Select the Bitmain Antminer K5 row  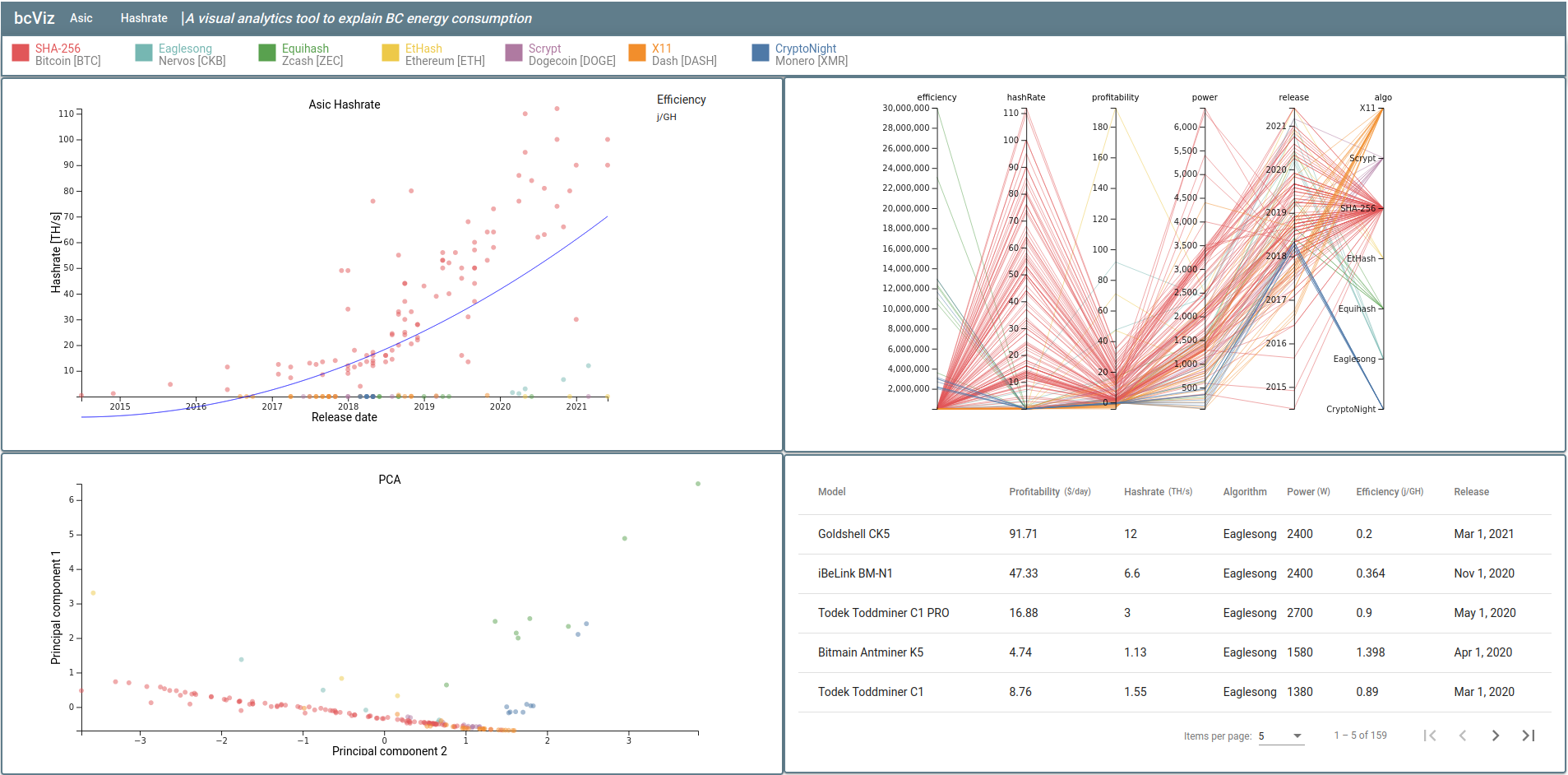(1175, 652)
